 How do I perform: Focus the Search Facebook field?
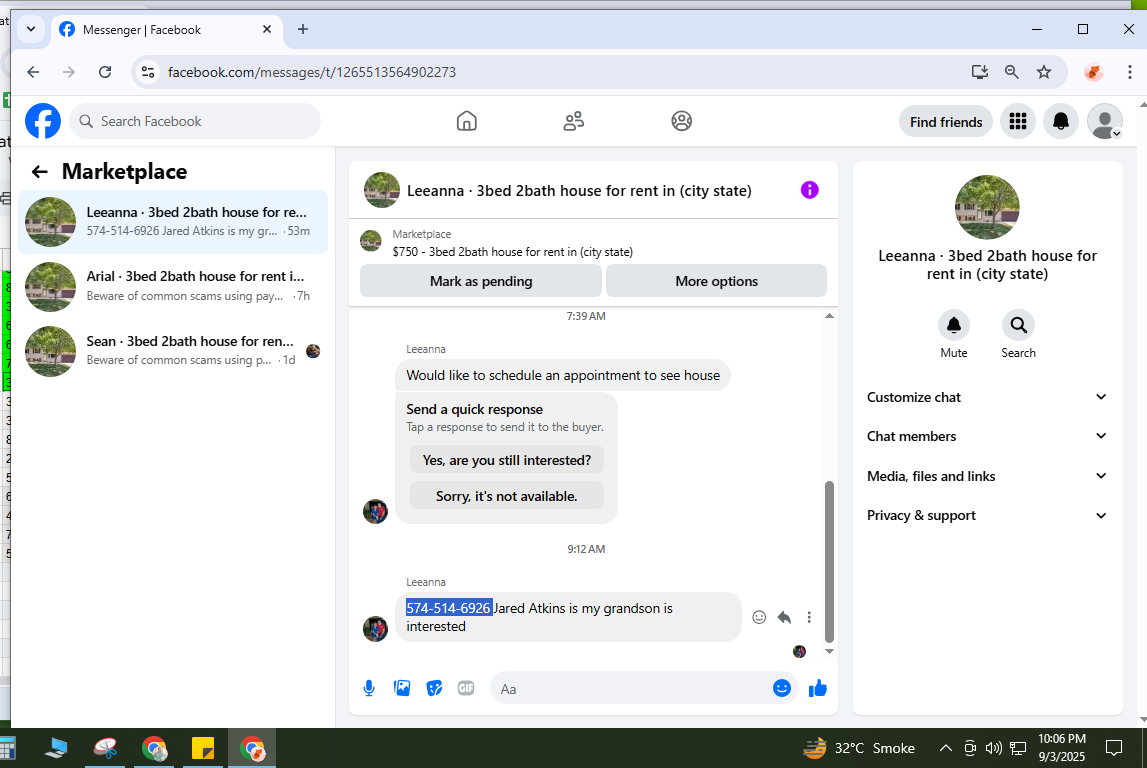point(195,121)
